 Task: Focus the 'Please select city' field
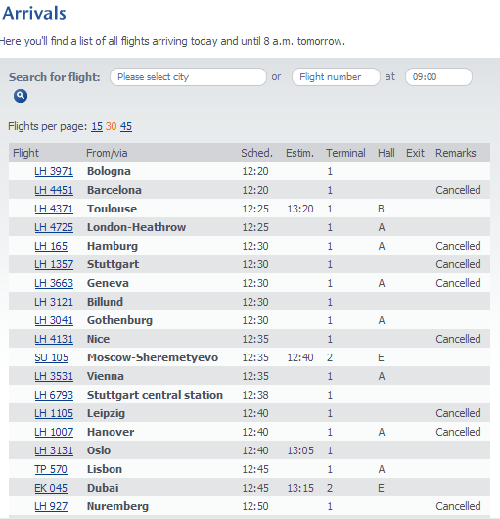[x=188, y=77]
